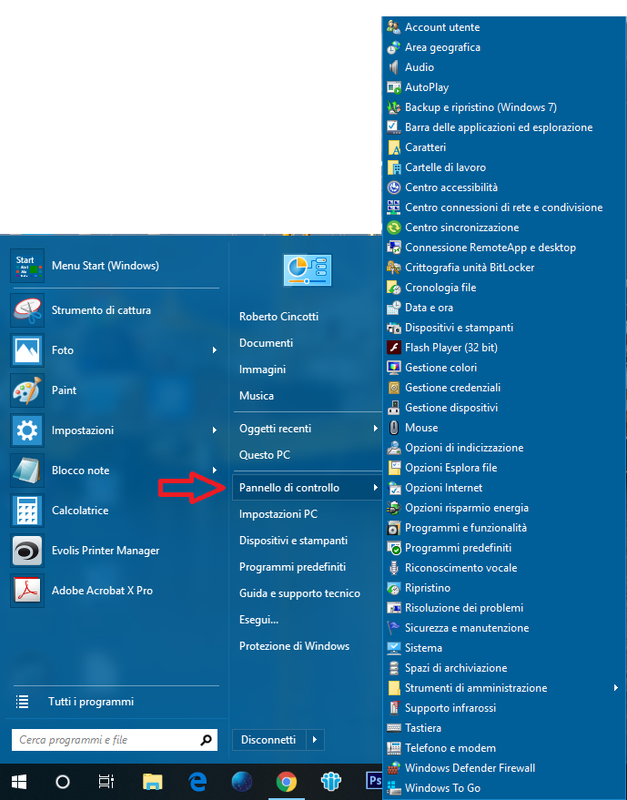
Task: Open Dispositivi e stampanti in Start menu column
Action: 293,541
